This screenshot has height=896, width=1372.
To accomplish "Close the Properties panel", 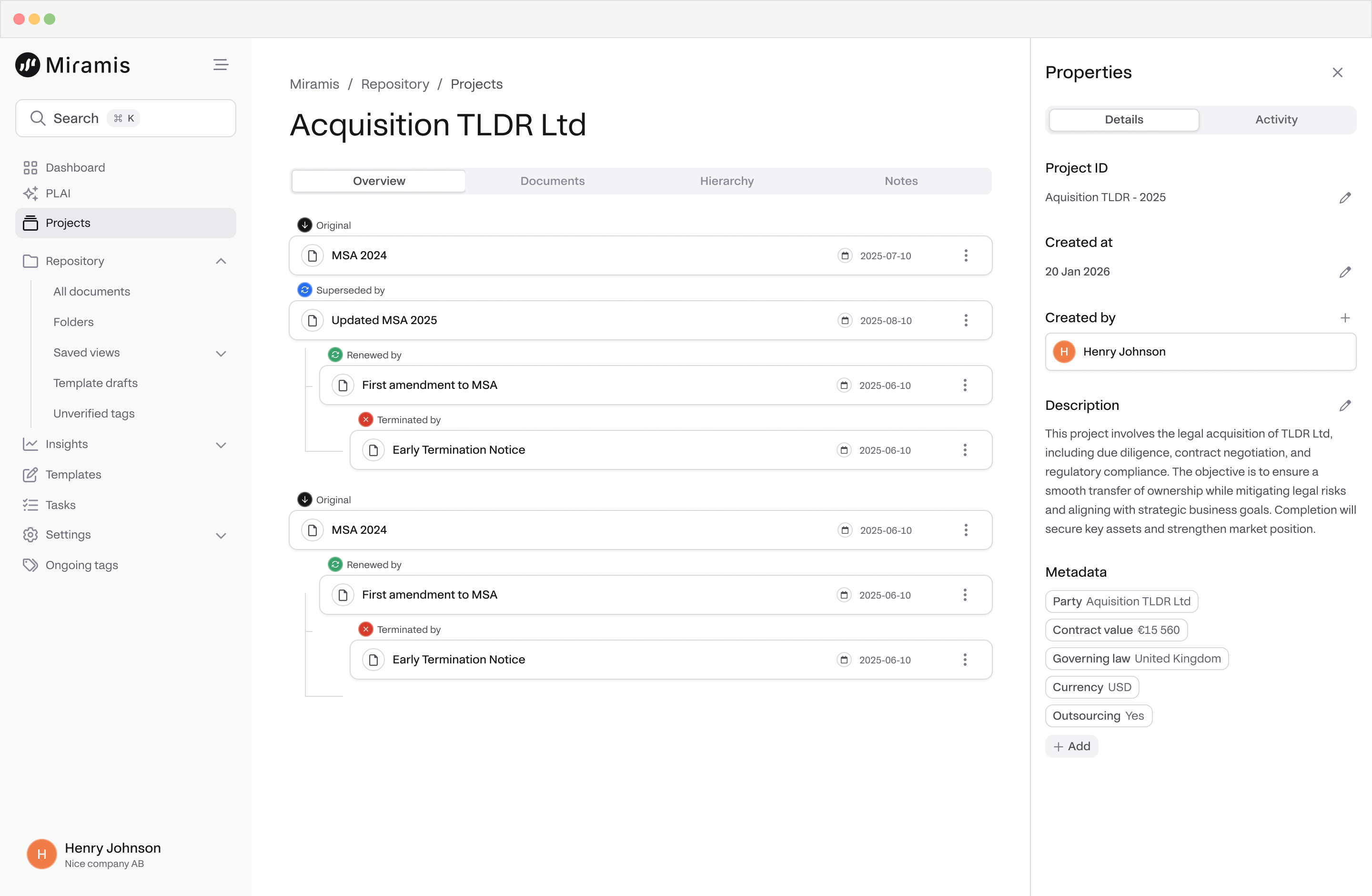I will click(1337, 72).
